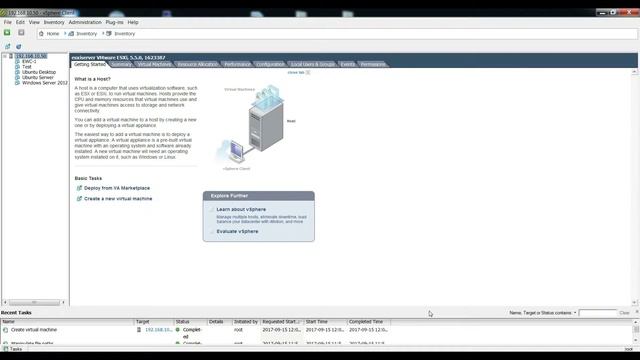Click the Completed Time column header
The image size is (640, 360).
point(369,322)
